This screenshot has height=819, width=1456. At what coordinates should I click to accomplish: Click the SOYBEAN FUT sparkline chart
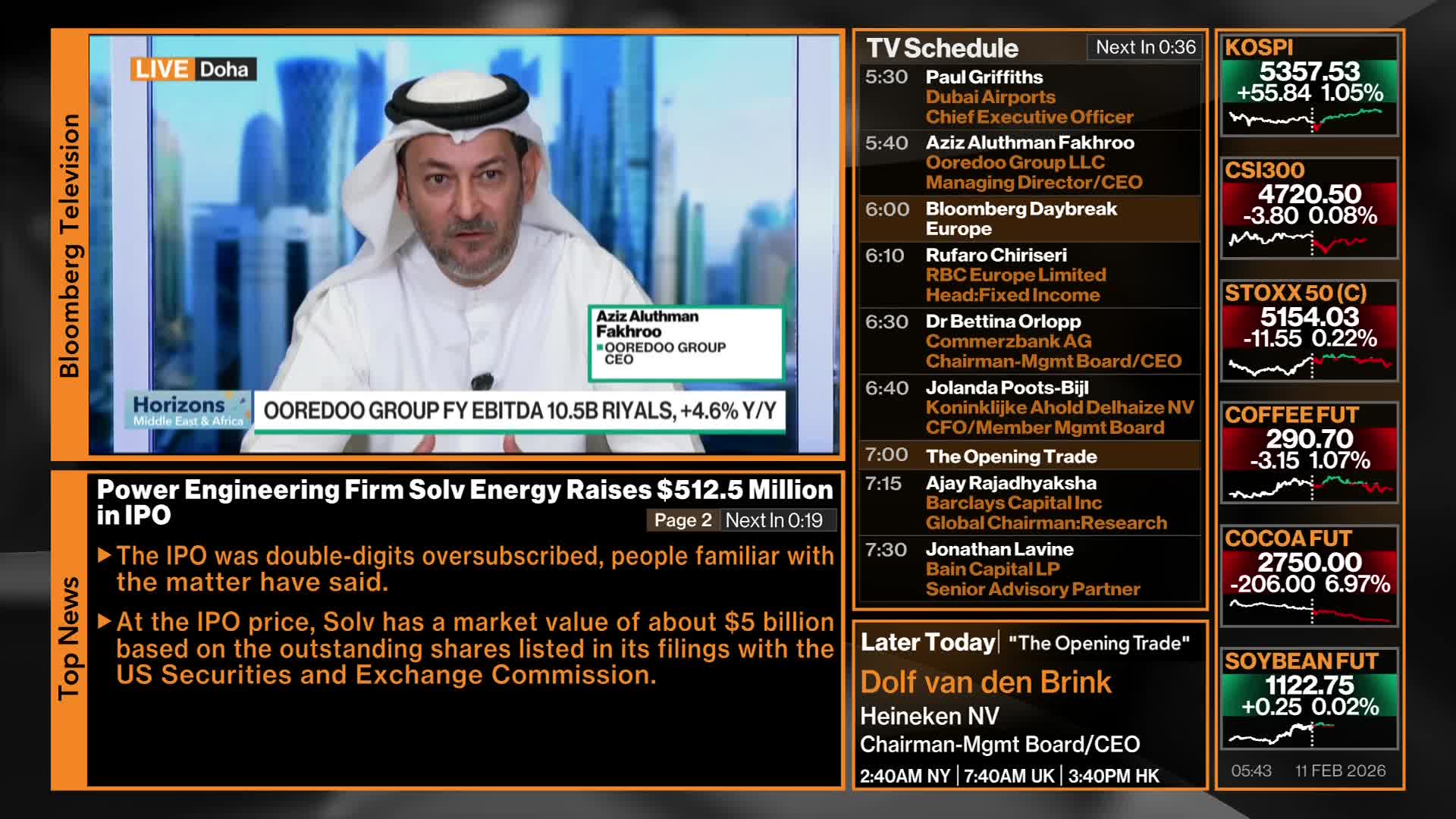tap(1309, 733)
